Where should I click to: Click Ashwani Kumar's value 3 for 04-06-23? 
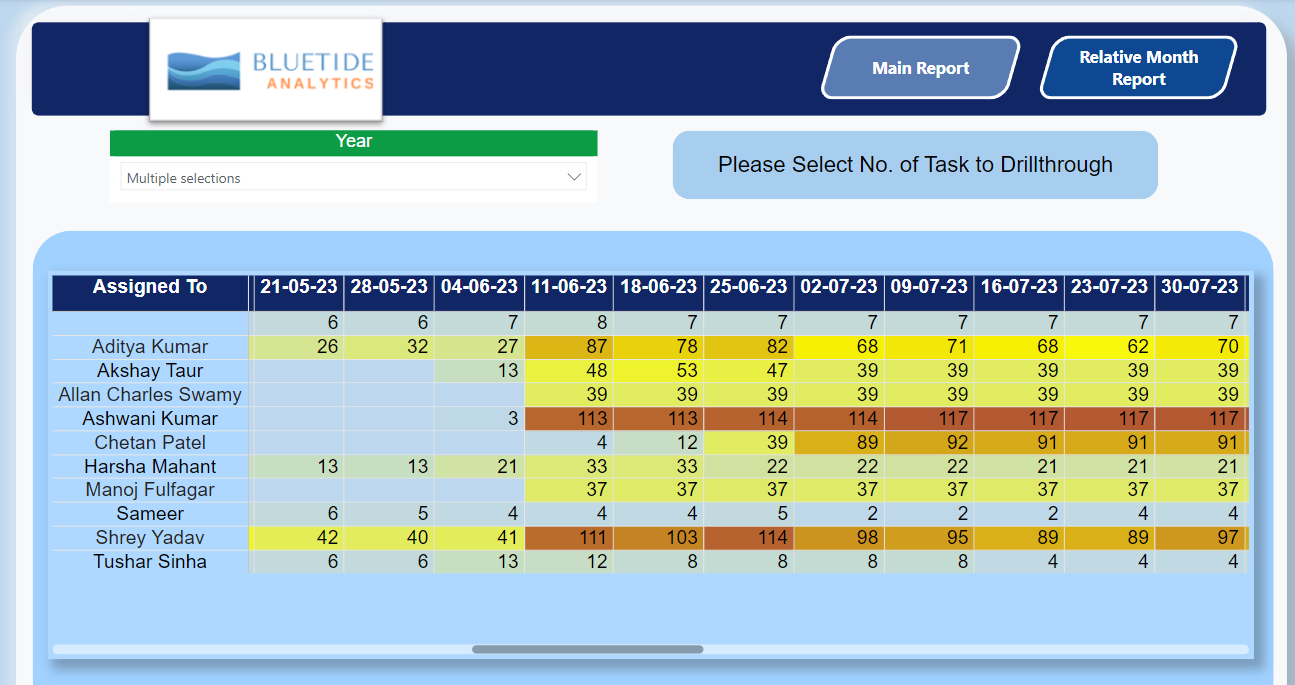pyautogui.click(x=479, y=419)
